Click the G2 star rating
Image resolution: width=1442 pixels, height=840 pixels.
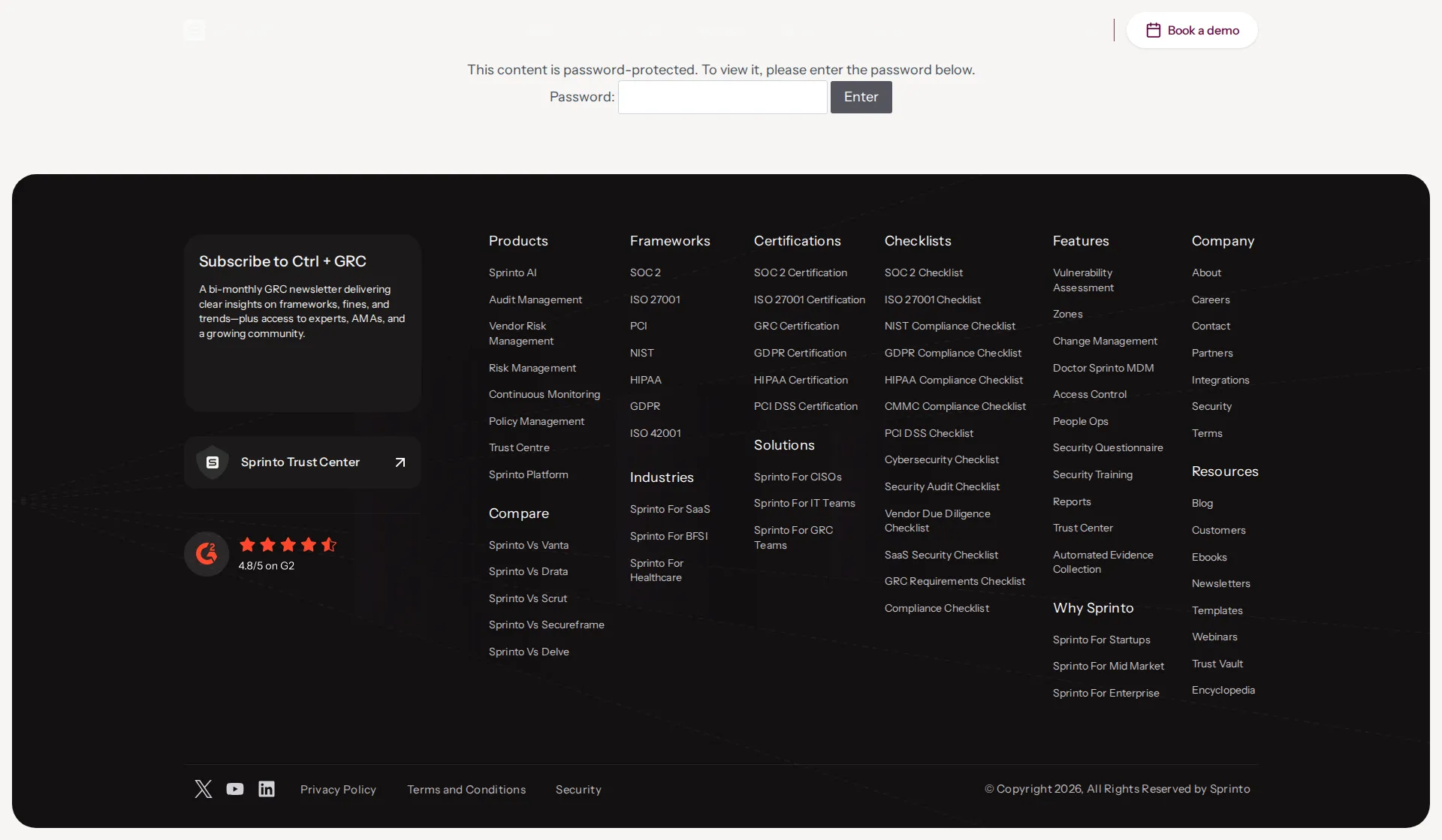pyautogui.click(x=288, y=544)
